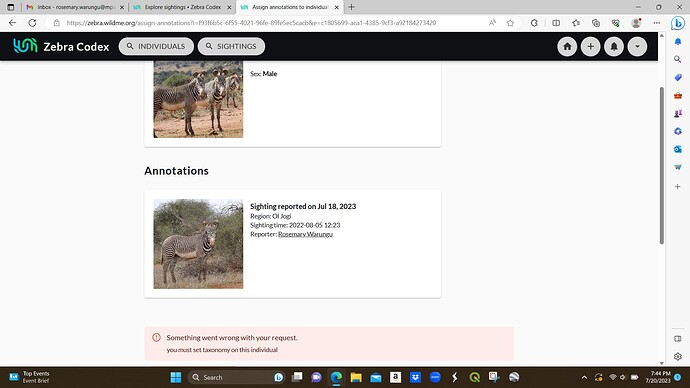Click the annotation zebra photo thumbnail
Screen dimensions: 690x388
[x=198, y=244]
